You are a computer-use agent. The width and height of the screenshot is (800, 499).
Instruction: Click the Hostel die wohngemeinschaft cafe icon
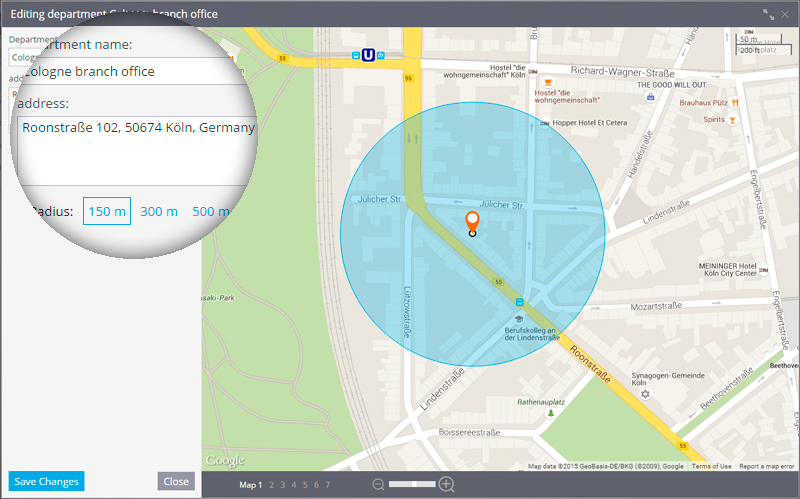(x=548, y=82)
